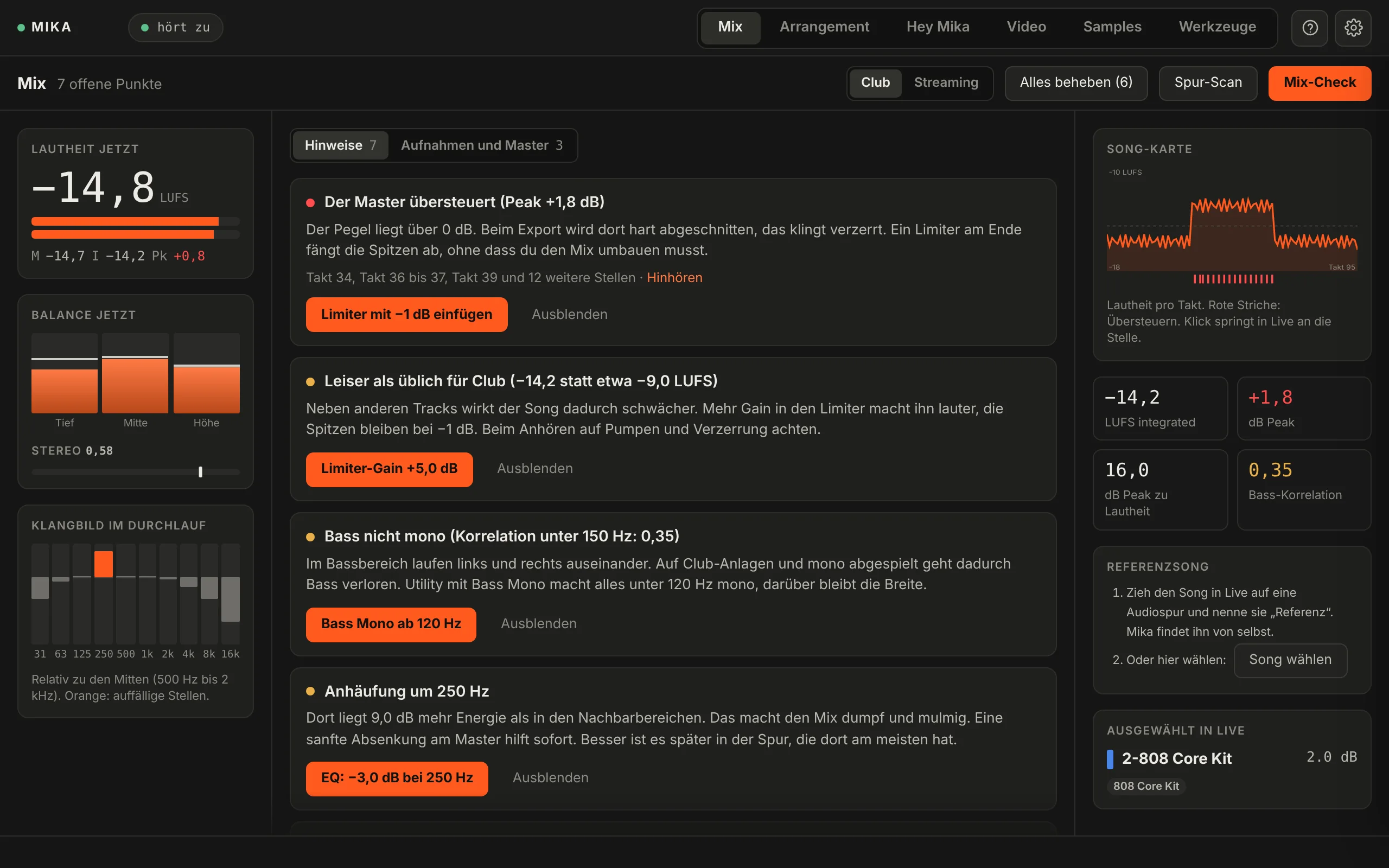Start the Spur-Scan
This screenshot has height=868, width=1389.
tap(1208, 83)
